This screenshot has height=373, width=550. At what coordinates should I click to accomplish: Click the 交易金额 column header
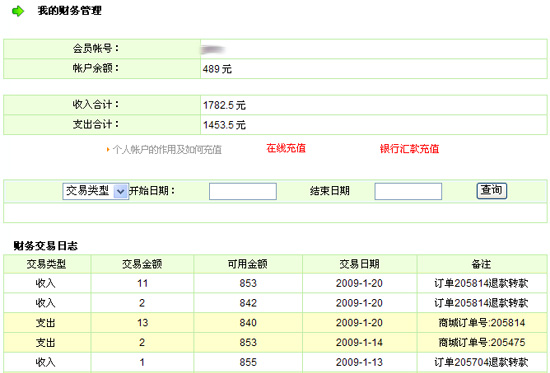pyautogui.click(x=142, y=264)
